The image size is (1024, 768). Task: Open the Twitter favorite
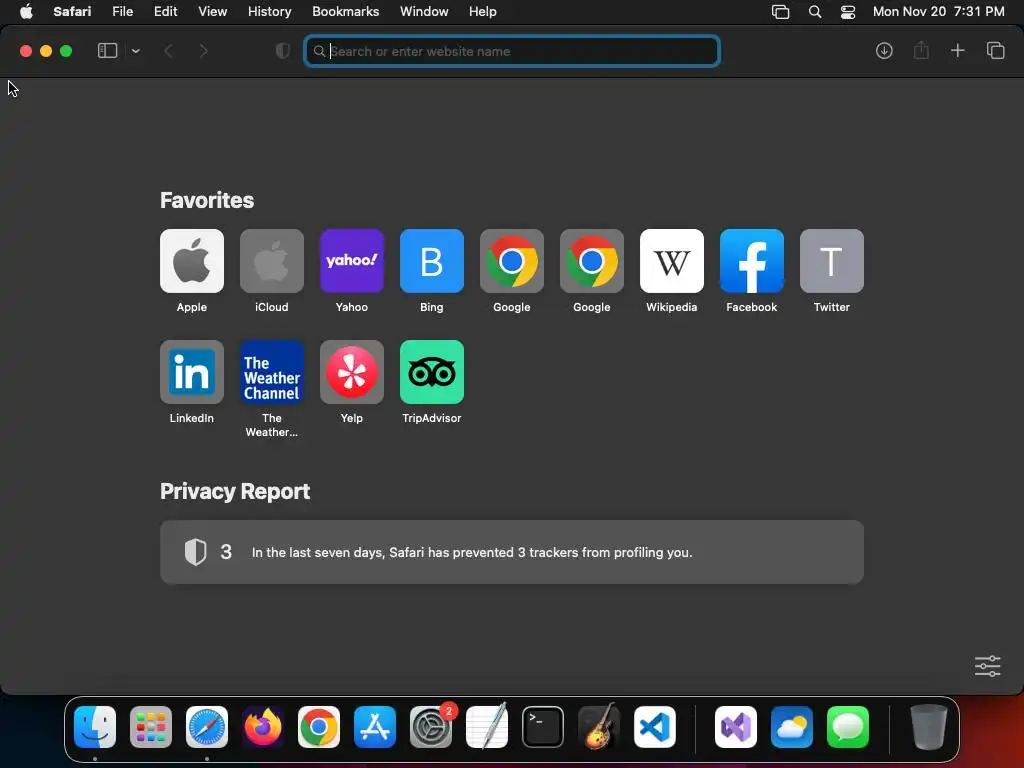pos(831,261)
